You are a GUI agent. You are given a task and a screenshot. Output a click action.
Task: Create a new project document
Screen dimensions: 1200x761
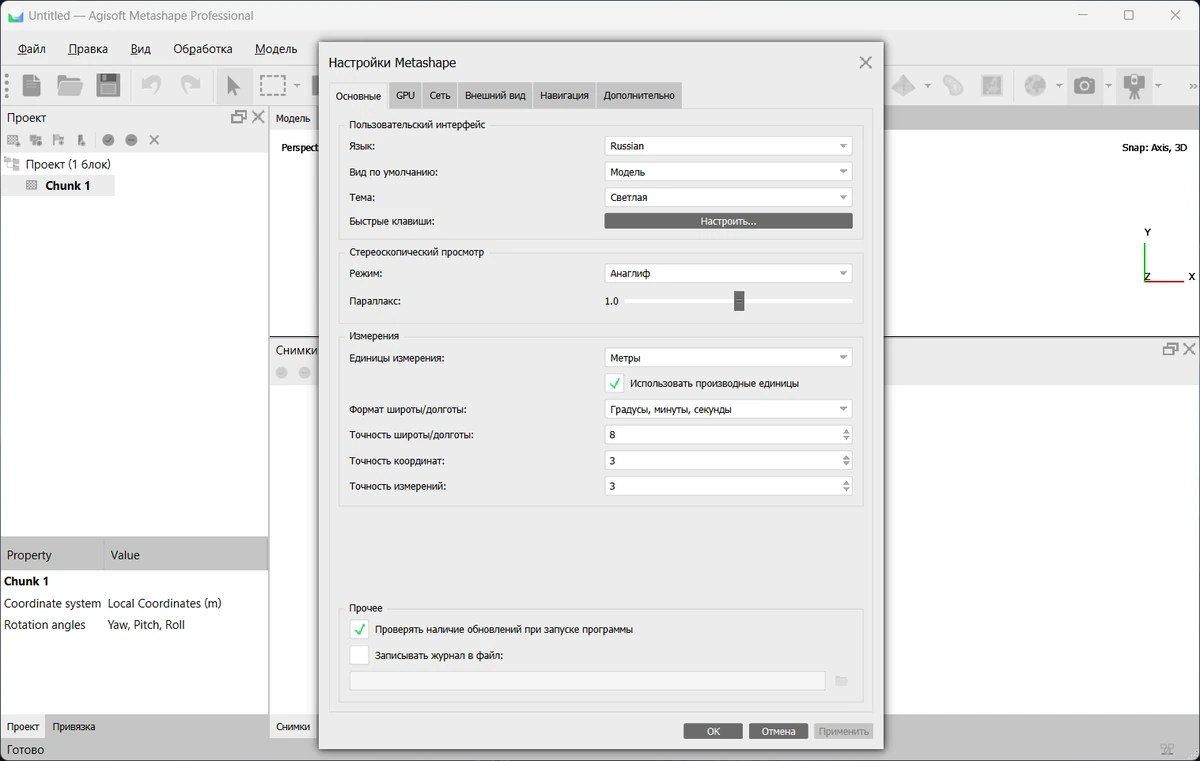click(x=31, y=85)
